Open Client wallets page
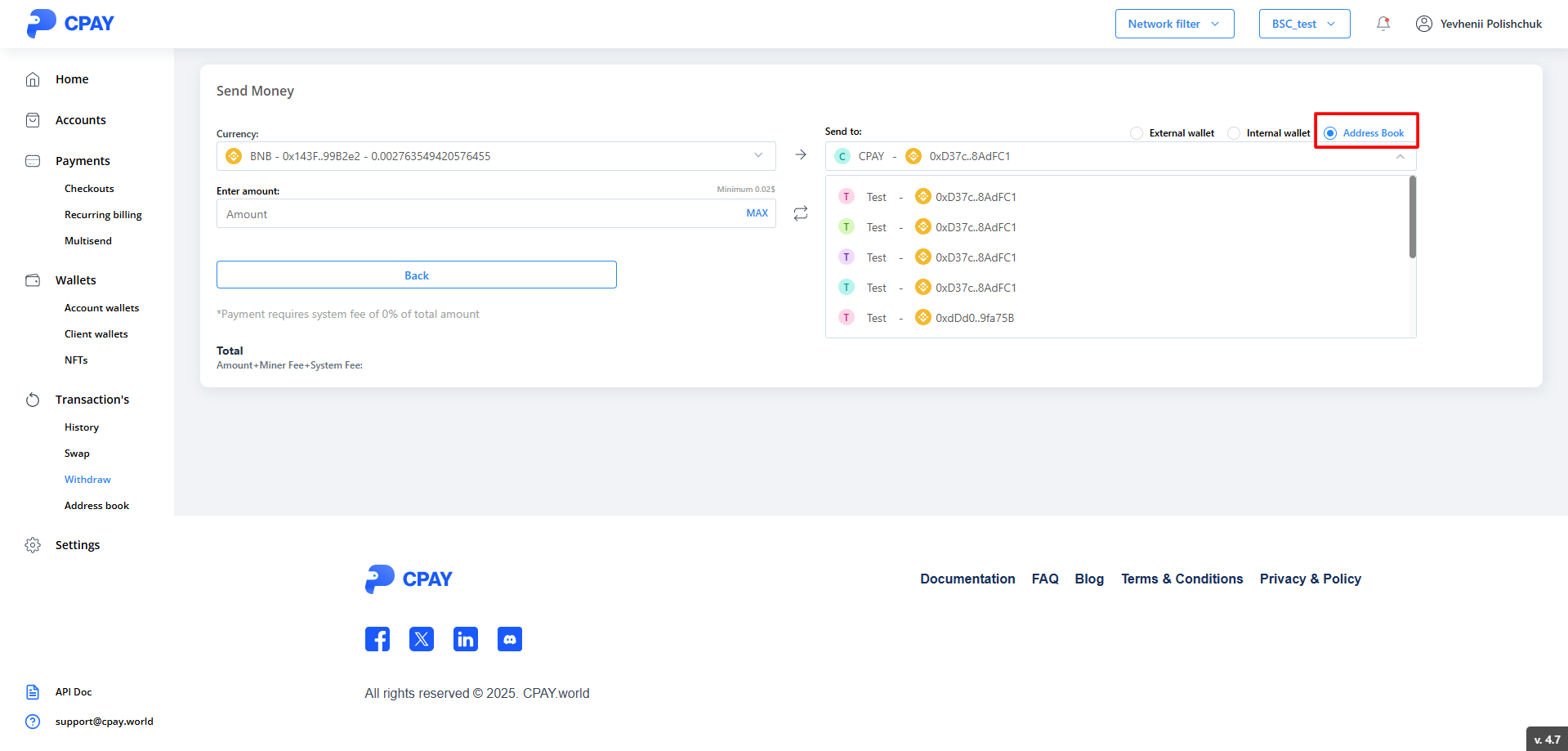 click(96, 334)
